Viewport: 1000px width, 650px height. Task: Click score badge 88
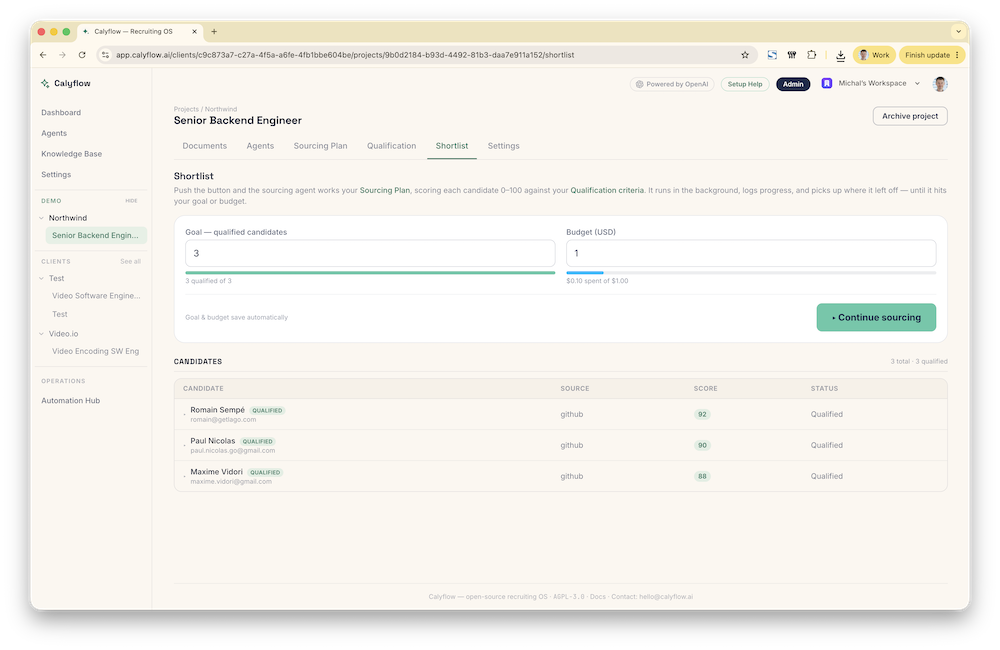tap(702, 476)
